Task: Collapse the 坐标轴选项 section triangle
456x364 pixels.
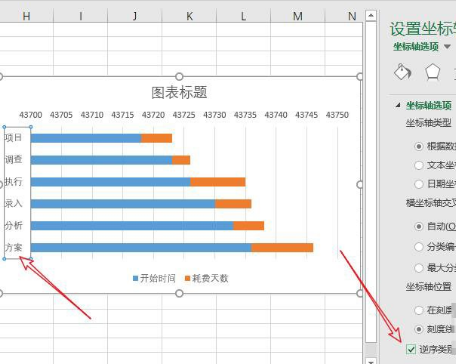Action: (398, 105)
